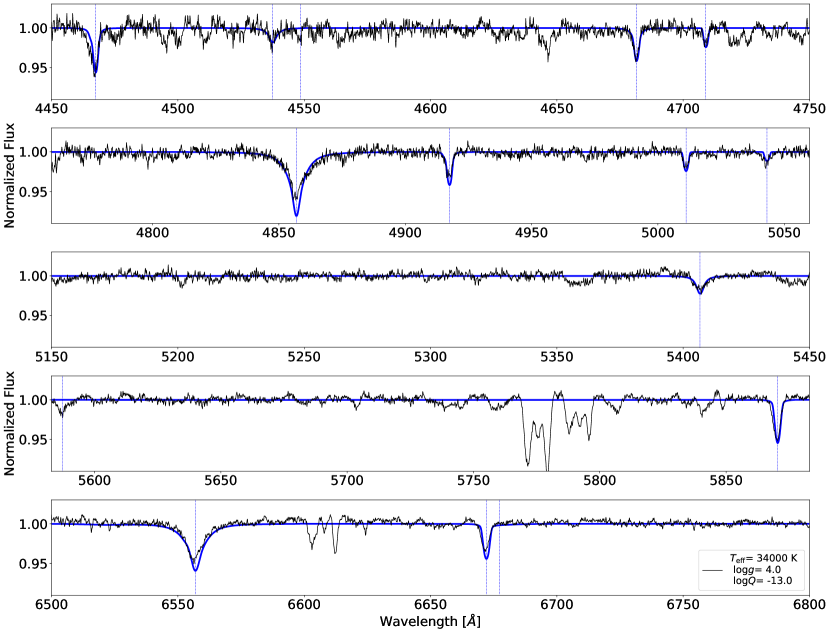Click the 5850 tick number

[726, 481]
